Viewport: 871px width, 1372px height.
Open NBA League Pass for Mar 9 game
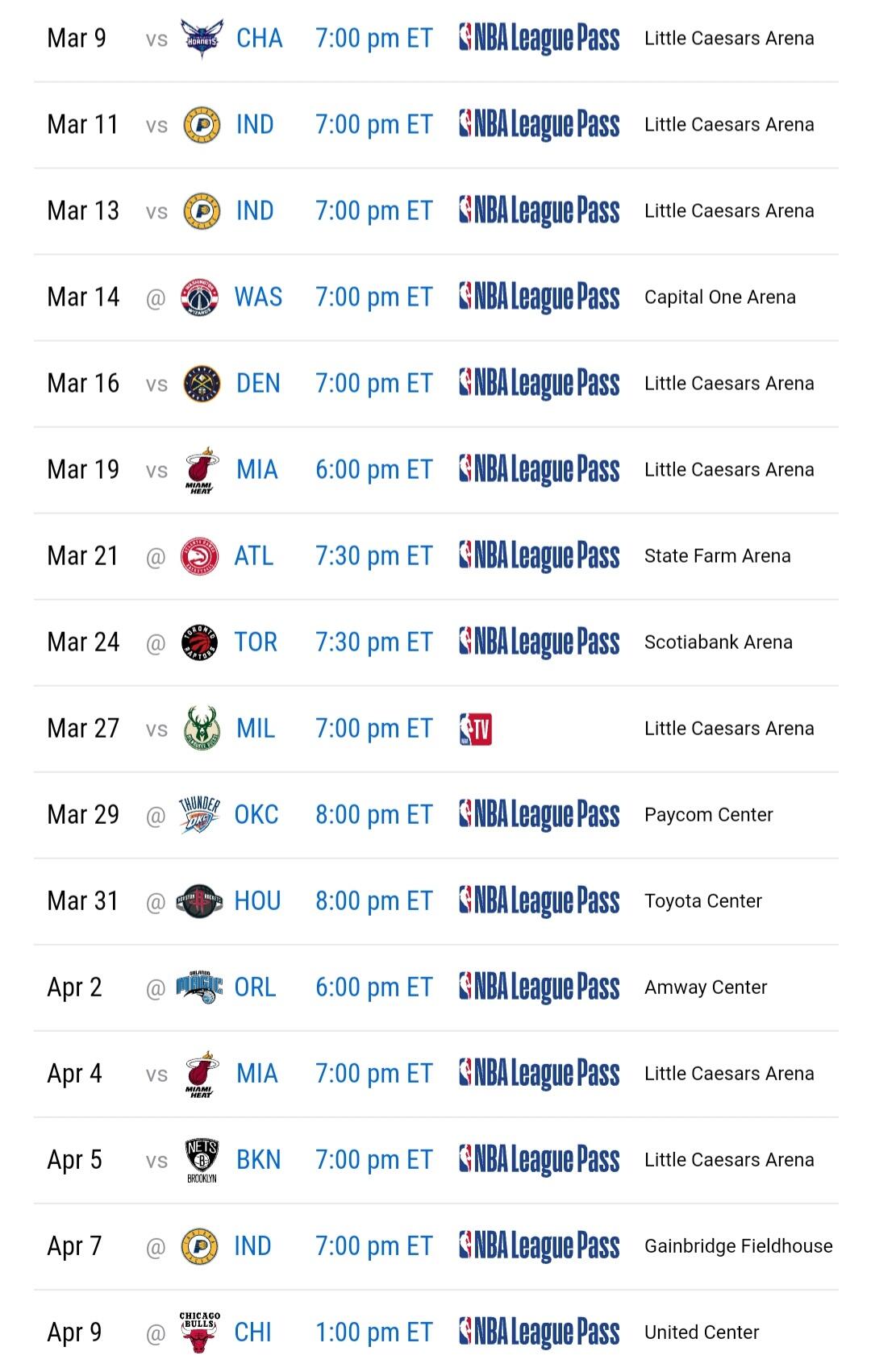pos(539,39)
